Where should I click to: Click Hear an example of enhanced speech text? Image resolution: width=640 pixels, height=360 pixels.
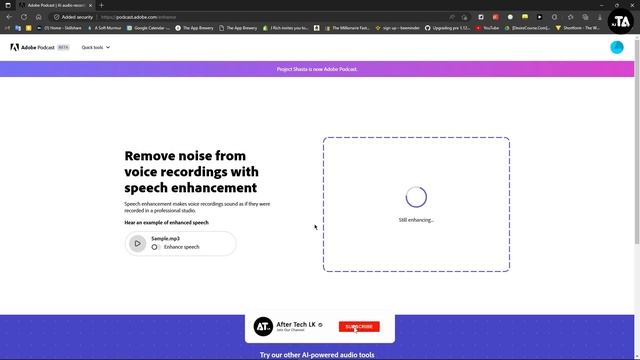(167, 222)
